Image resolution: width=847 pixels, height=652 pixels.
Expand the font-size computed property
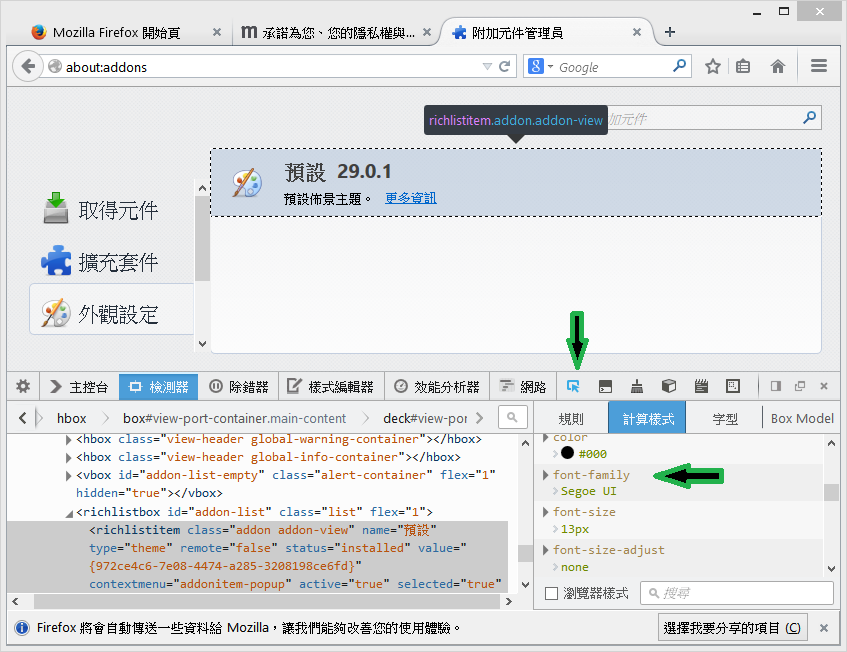(x=546, y=512)
